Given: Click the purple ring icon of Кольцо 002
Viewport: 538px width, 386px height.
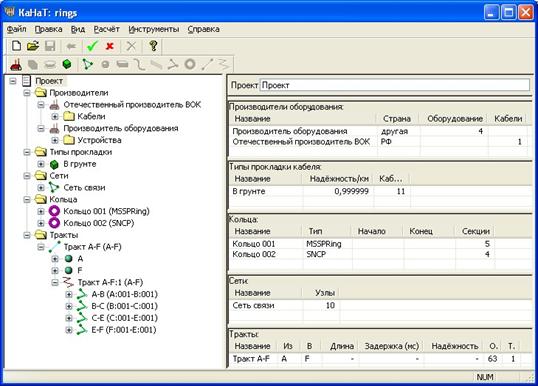Looking at the screenshot, I should tap(54, 223).
